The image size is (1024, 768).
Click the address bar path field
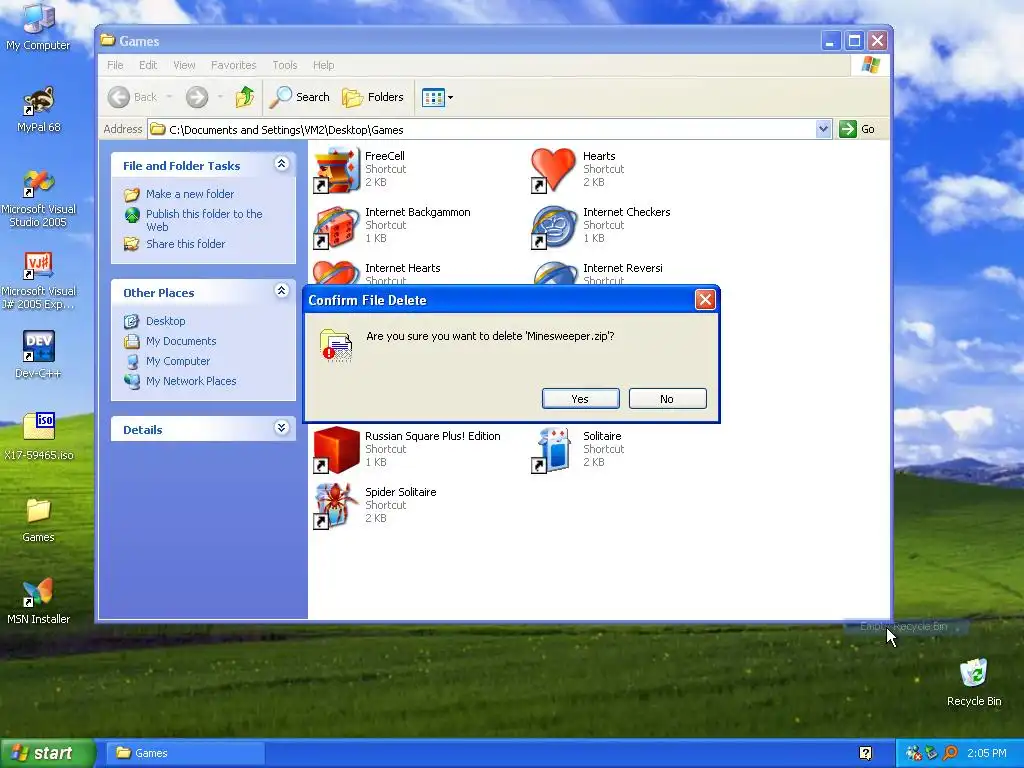(482, 129)
